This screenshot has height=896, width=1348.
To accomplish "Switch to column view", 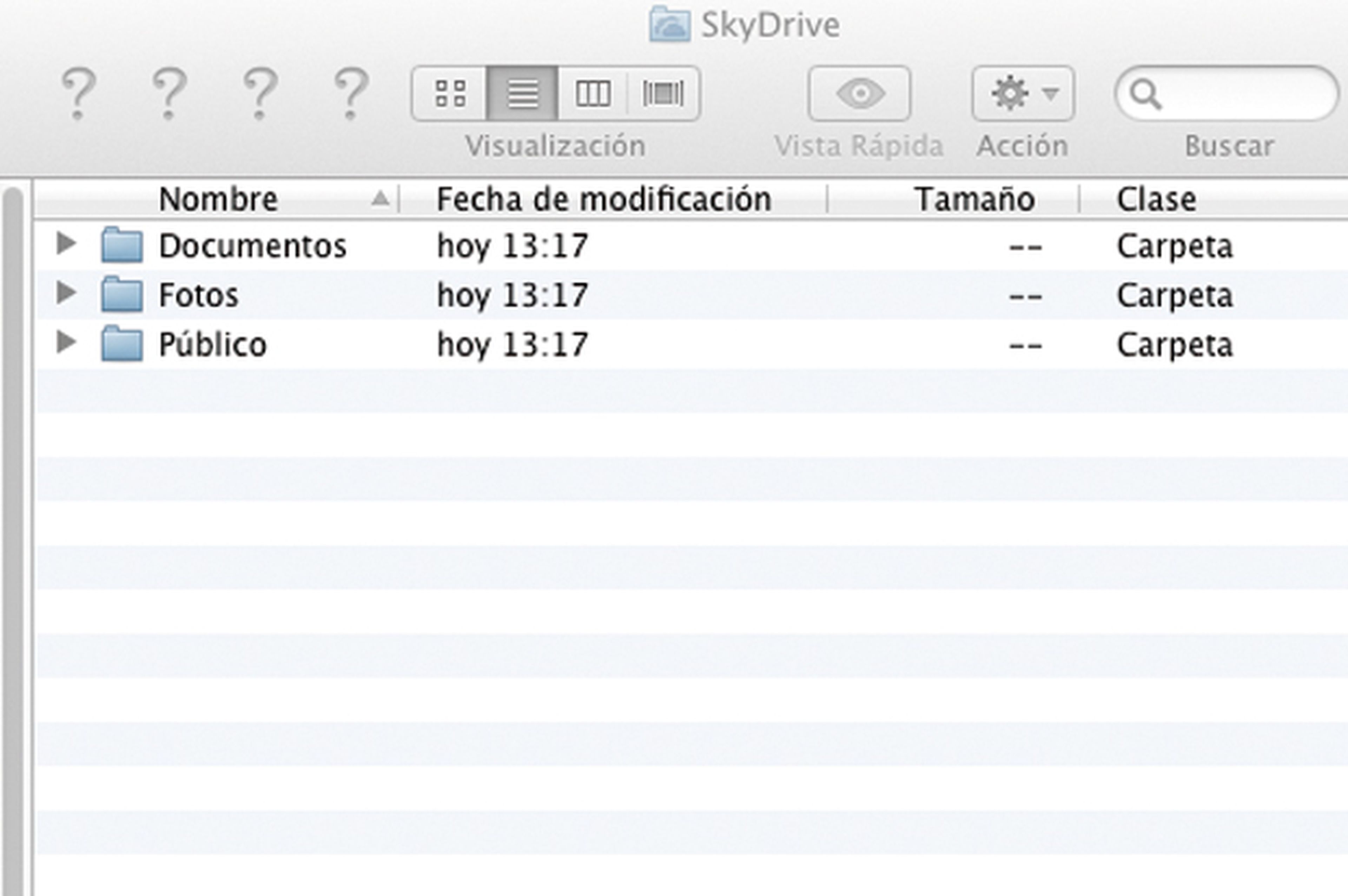I will pyautogui.click(x=592, y=93).
